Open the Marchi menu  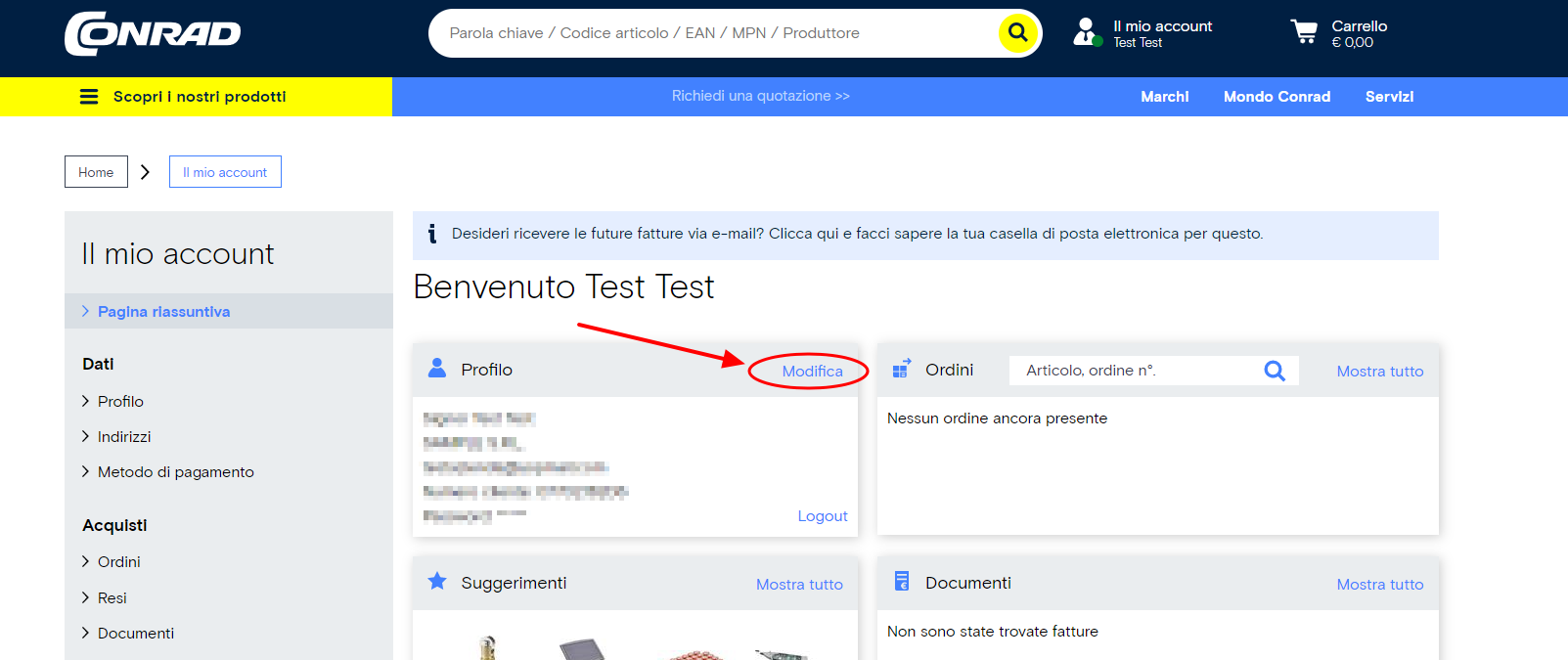pyautogui.click(x=1164, y=97)
